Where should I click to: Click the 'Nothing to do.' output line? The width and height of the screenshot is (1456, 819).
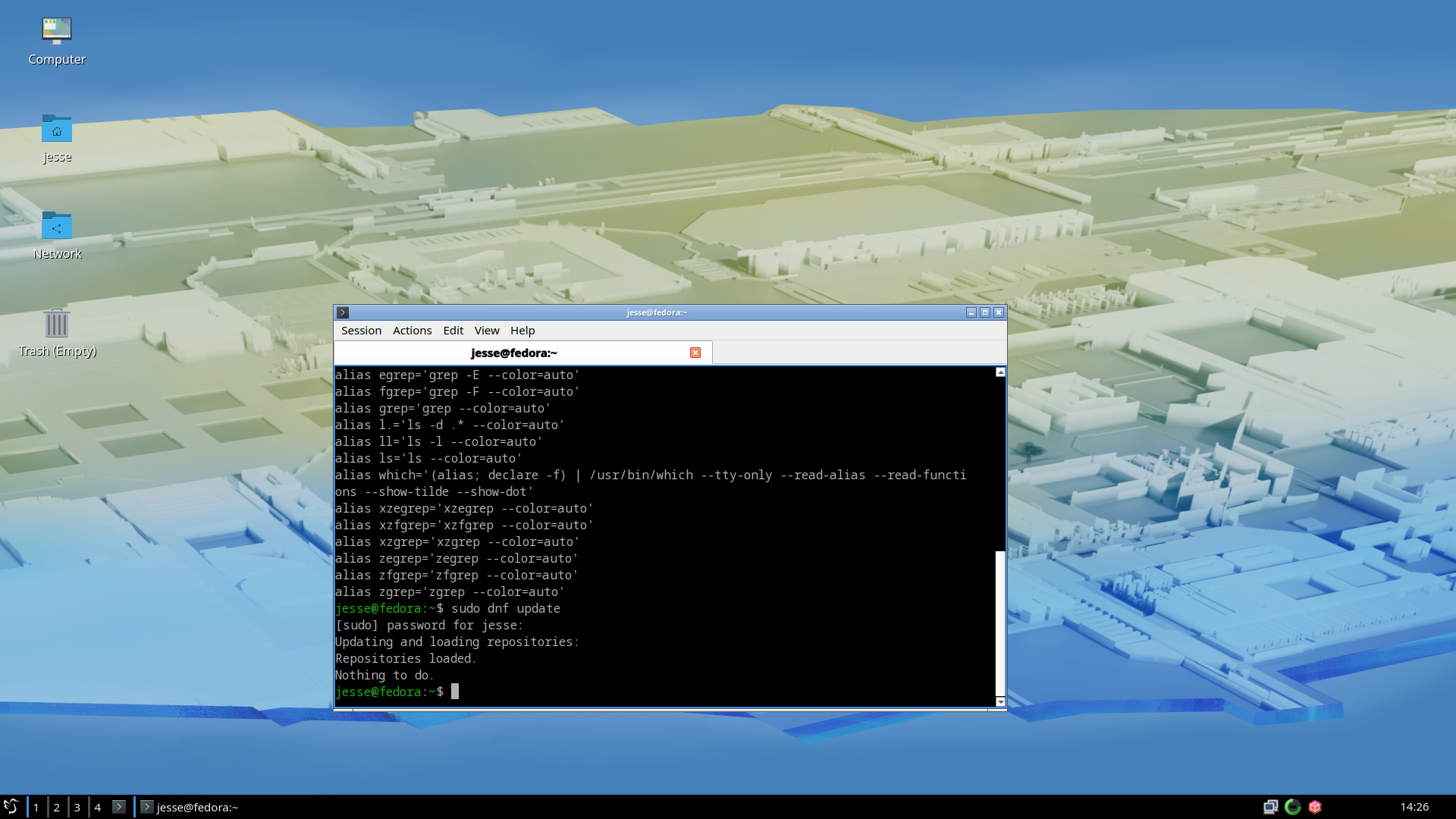click(384, 675)
